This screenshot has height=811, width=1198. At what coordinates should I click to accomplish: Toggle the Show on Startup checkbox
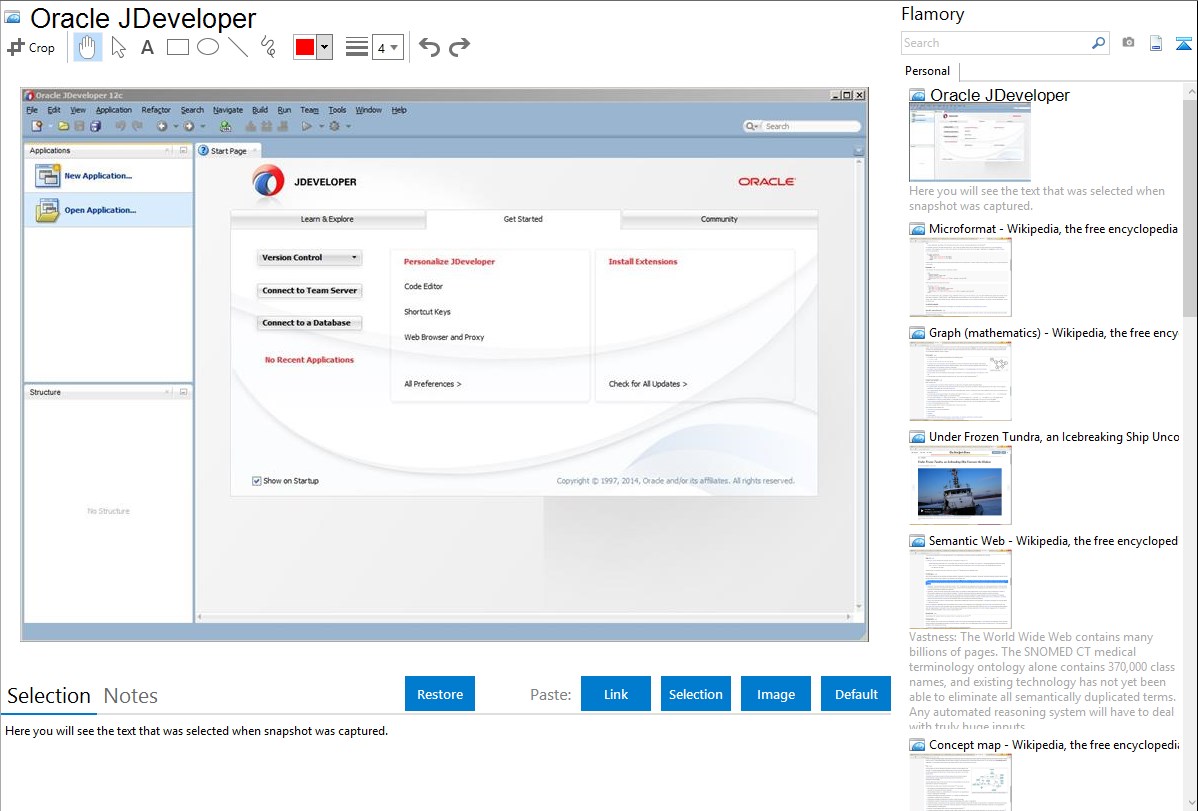[257, 481]
